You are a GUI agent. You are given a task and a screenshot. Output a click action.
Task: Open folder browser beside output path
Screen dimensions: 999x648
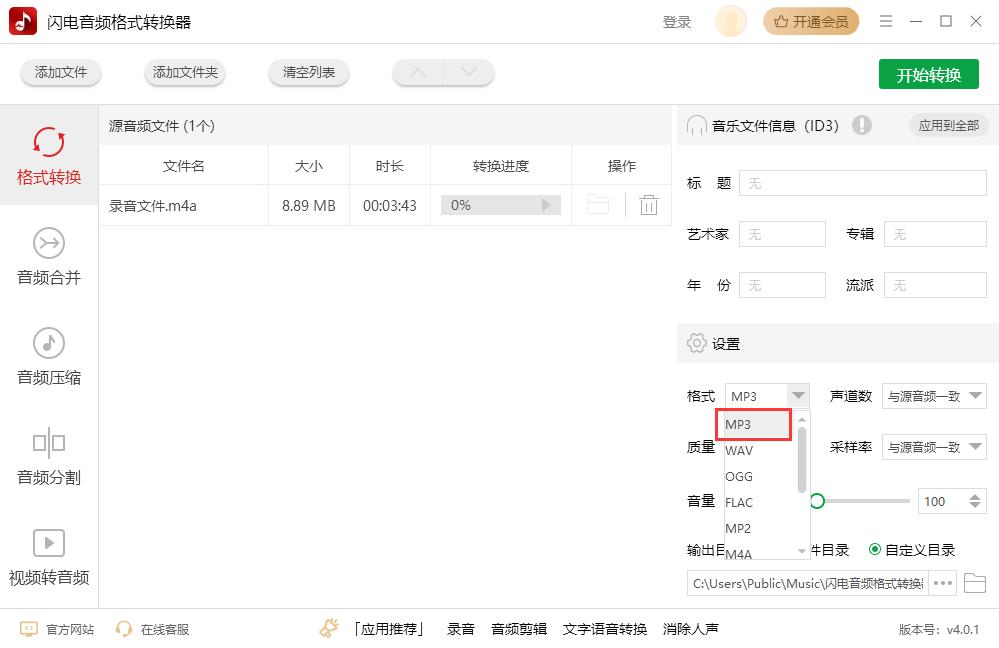tap(975, 582)
